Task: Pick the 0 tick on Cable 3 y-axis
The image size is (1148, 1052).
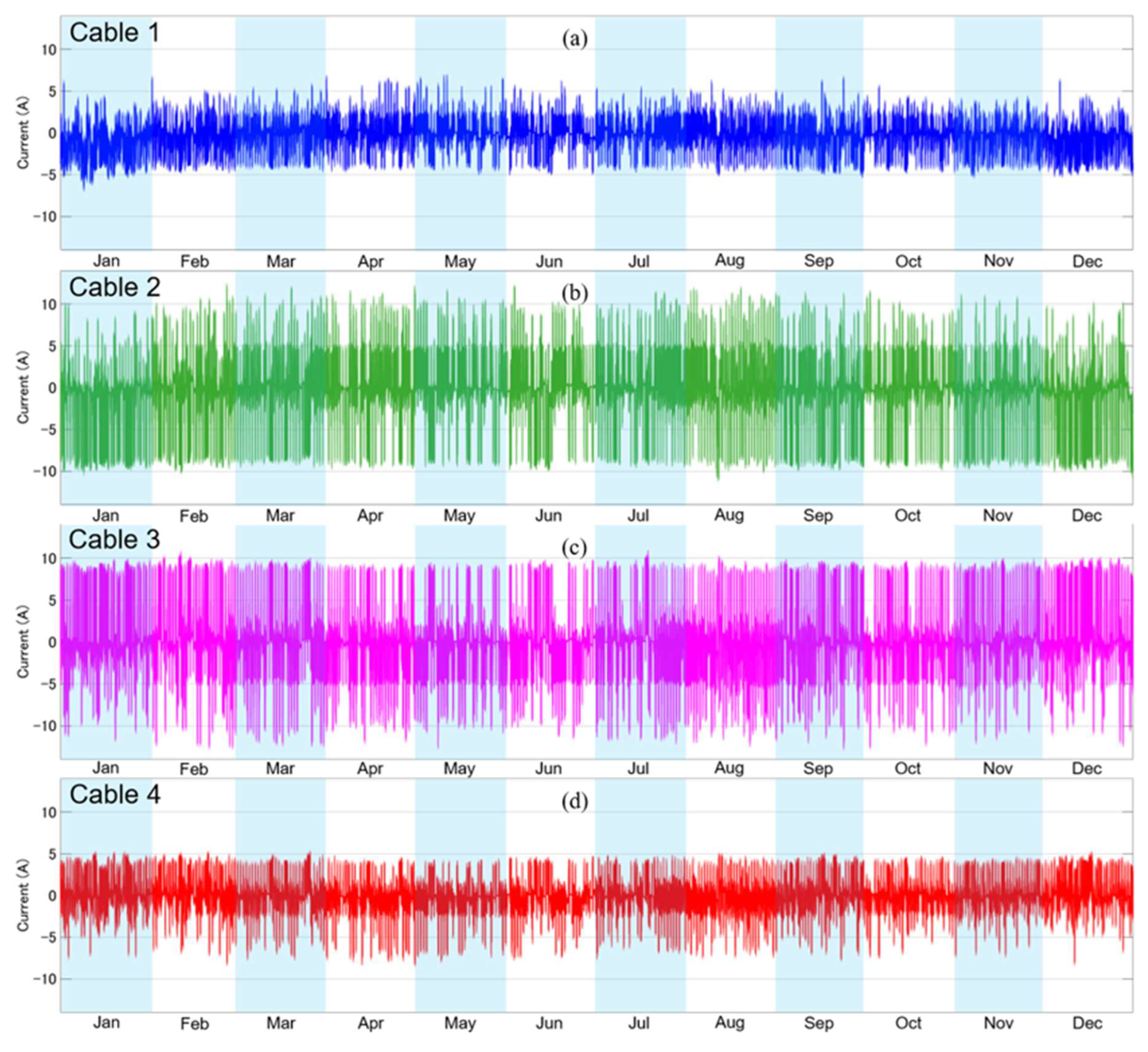Action: (x=52, y=642)
